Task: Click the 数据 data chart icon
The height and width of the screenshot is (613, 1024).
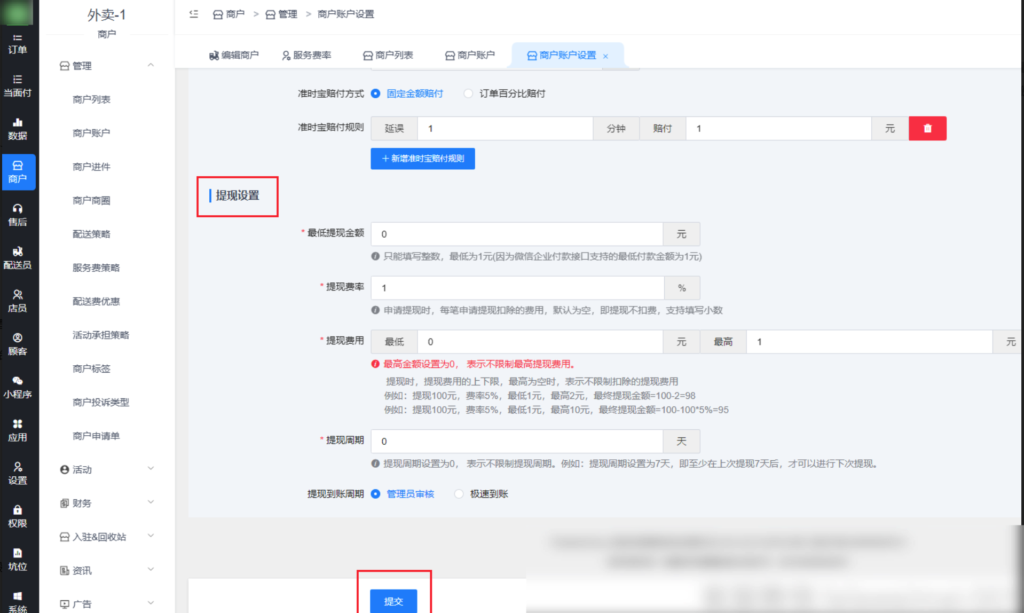Action: [x=18, y=128]
